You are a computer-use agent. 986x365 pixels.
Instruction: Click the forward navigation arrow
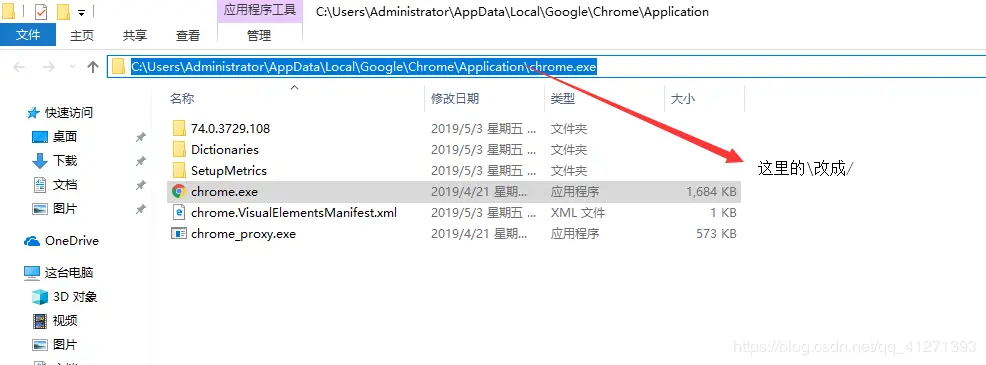49,67
